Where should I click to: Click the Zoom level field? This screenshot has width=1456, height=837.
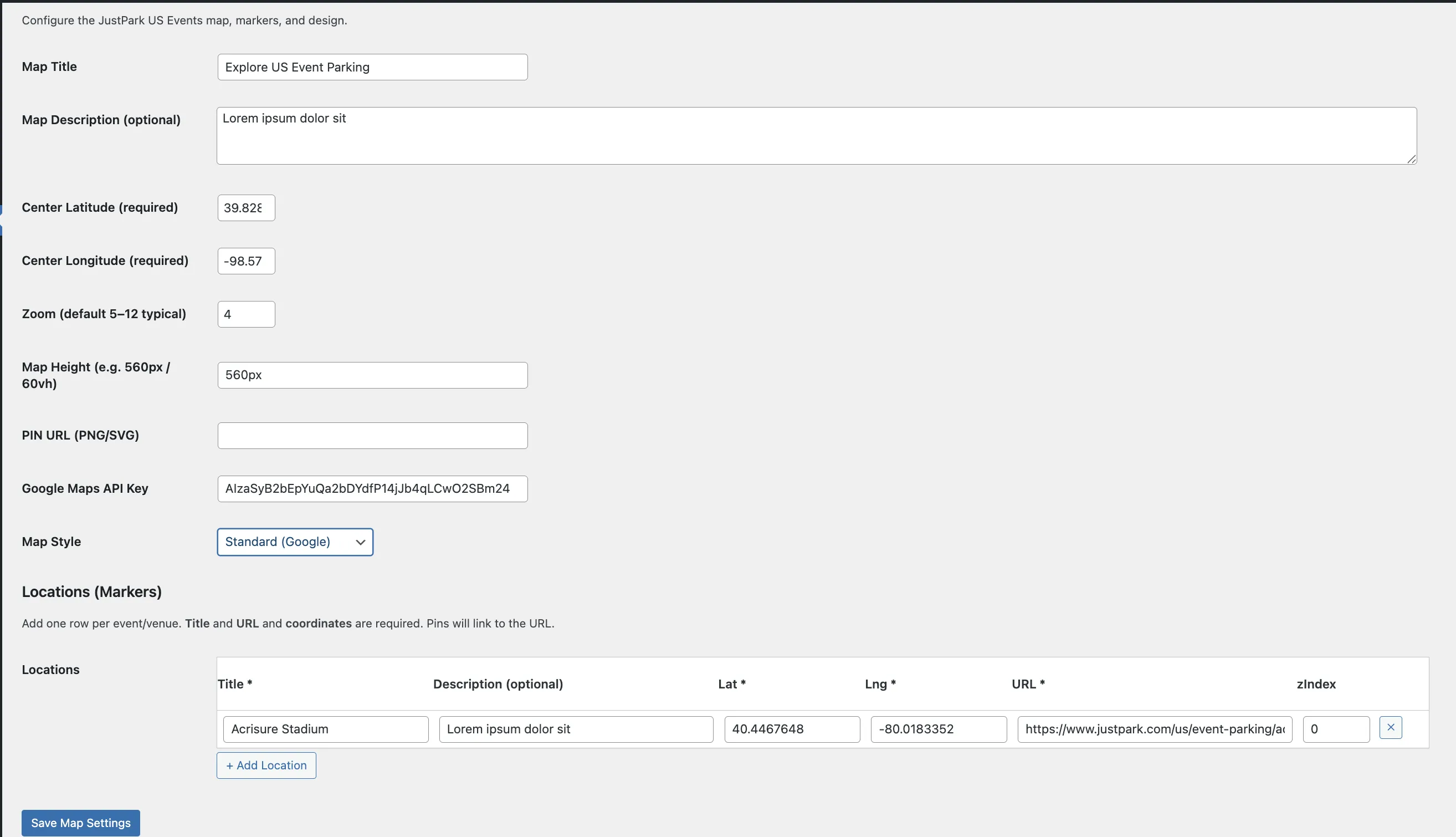point(245,314)
